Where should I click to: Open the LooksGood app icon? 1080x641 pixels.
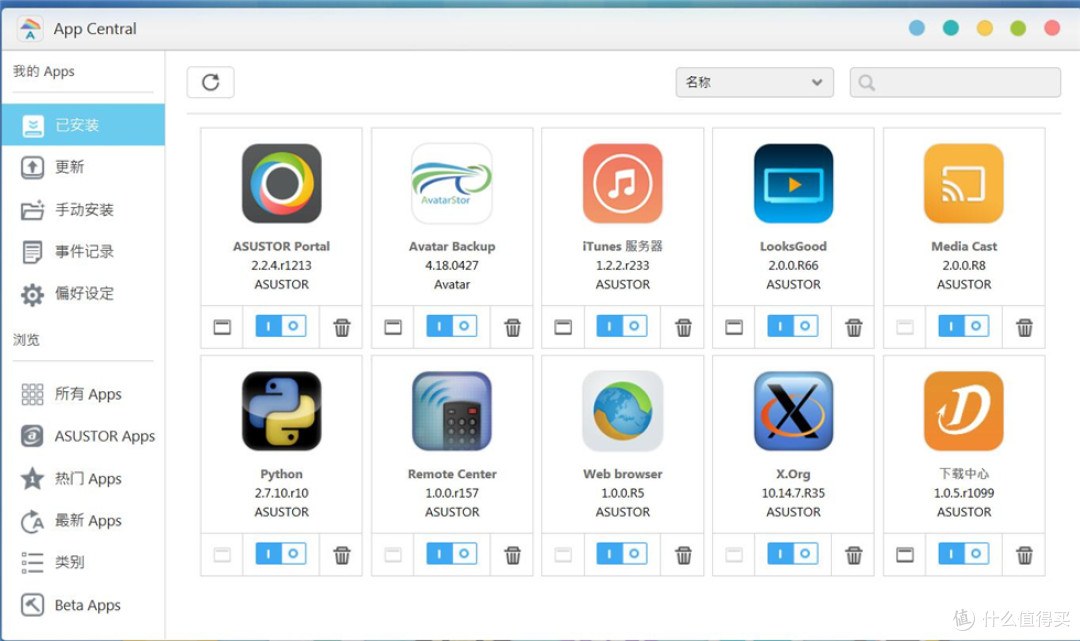click(x=793, y=183)
